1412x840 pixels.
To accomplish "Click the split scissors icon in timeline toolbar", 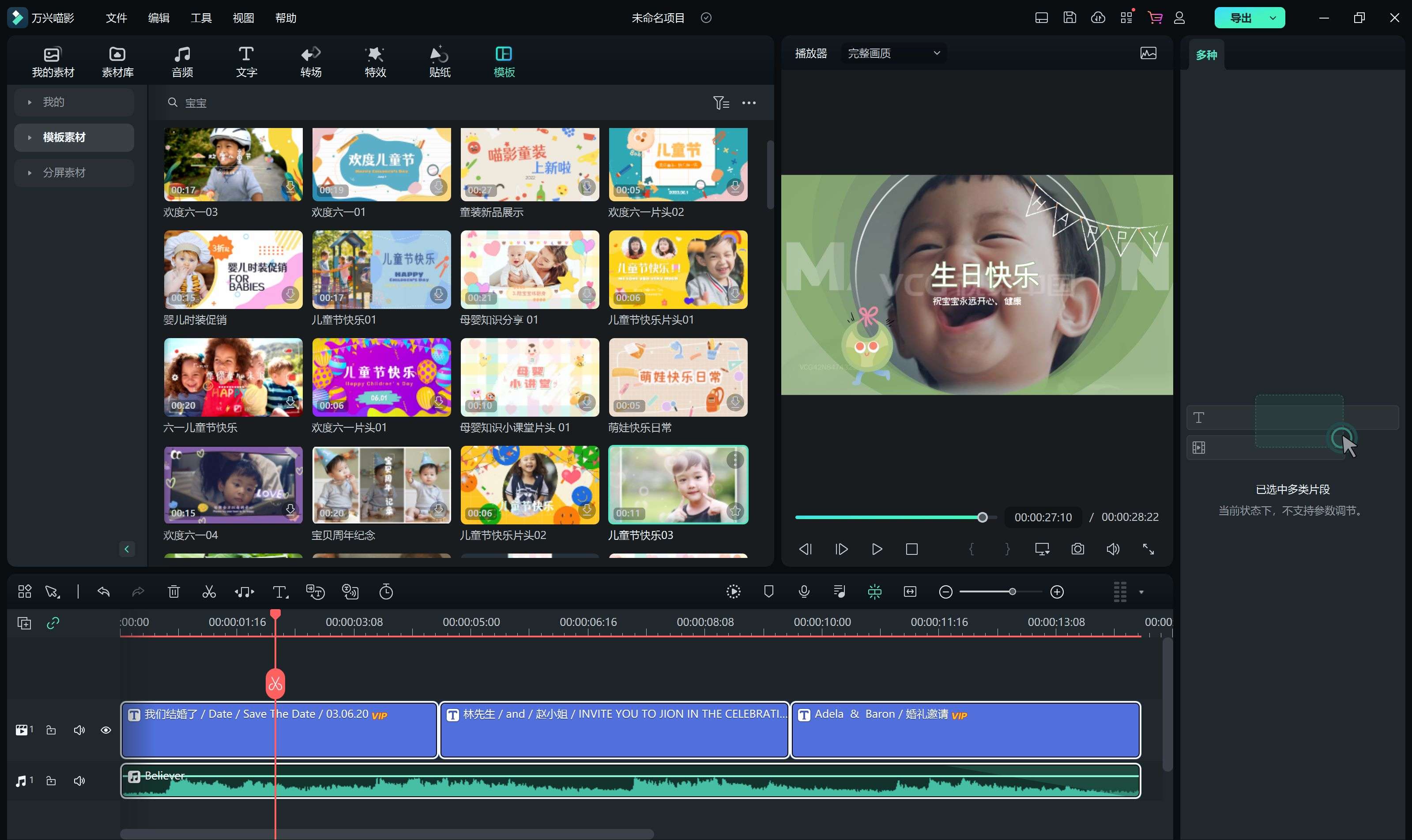I will pyautogui.click(x=209, y=592).
